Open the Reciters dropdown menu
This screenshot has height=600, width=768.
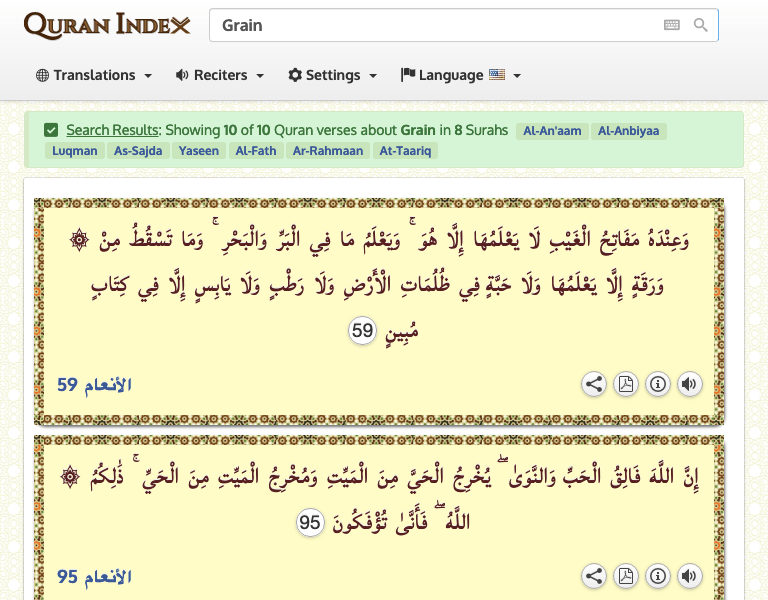pos(220,75)
